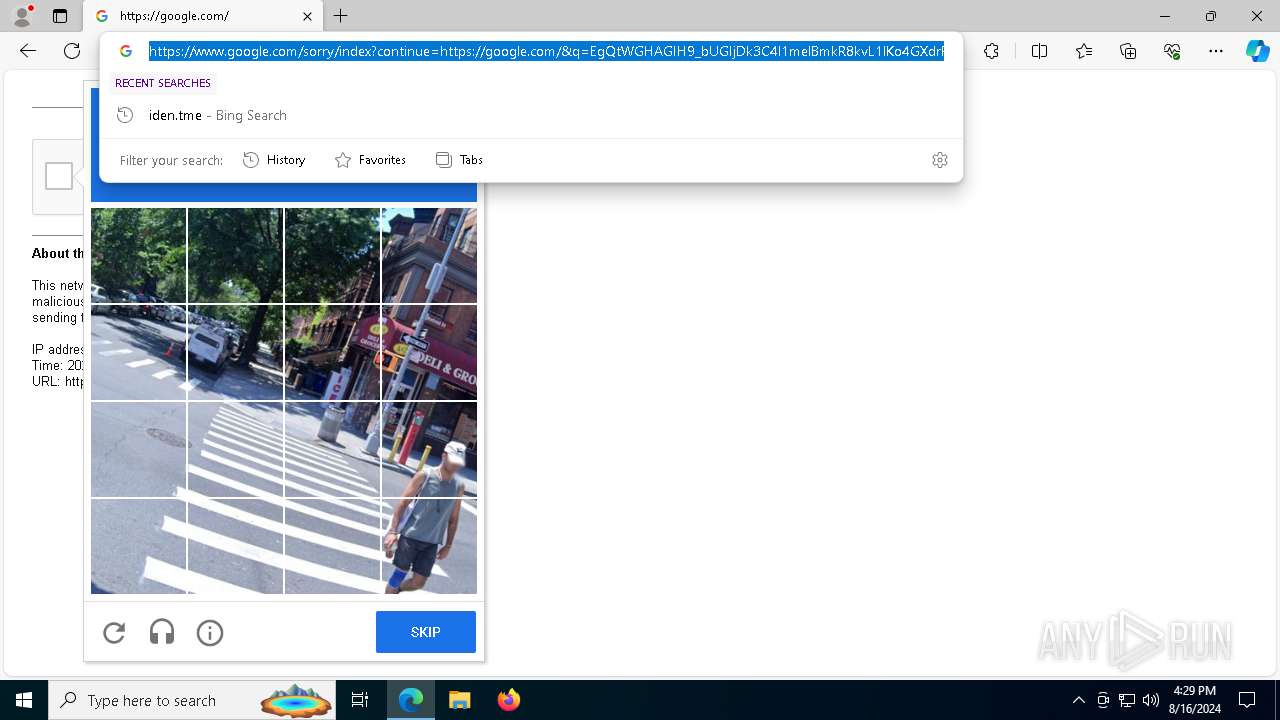Open Favorites star icon in toolbar
This screenshot has width=1280, height=720.
click(1084, 51)
